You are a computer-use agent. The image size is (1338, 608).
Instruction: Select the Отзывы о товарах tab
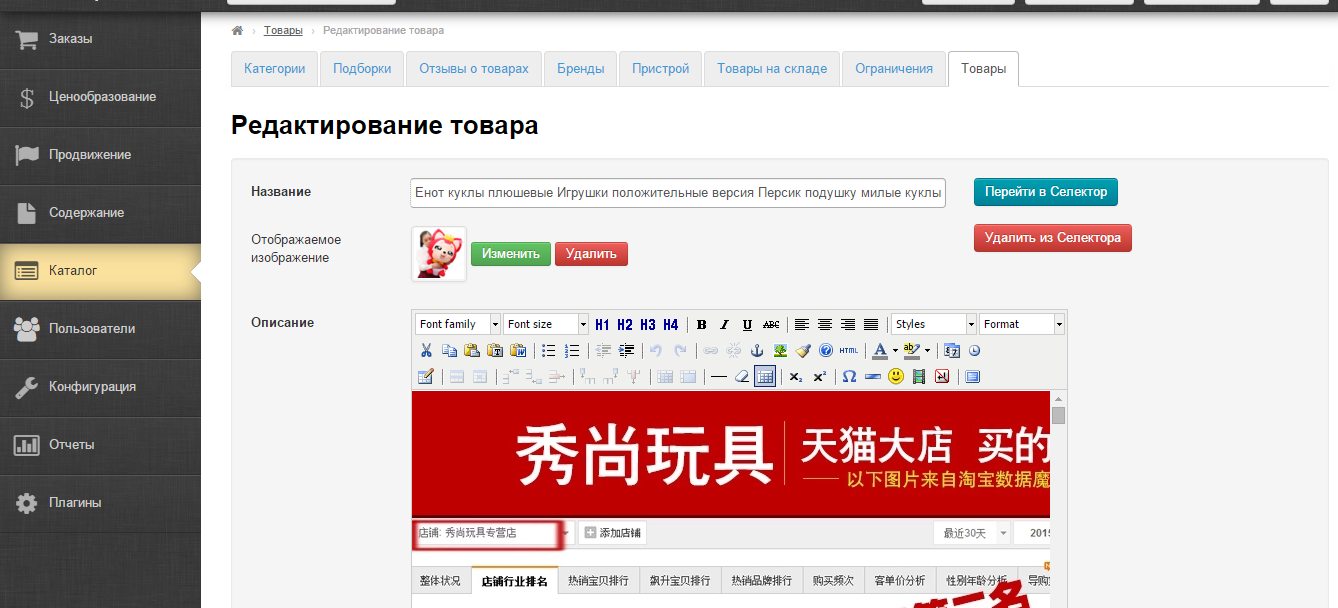pyautogui.click(x=474, y=69)
